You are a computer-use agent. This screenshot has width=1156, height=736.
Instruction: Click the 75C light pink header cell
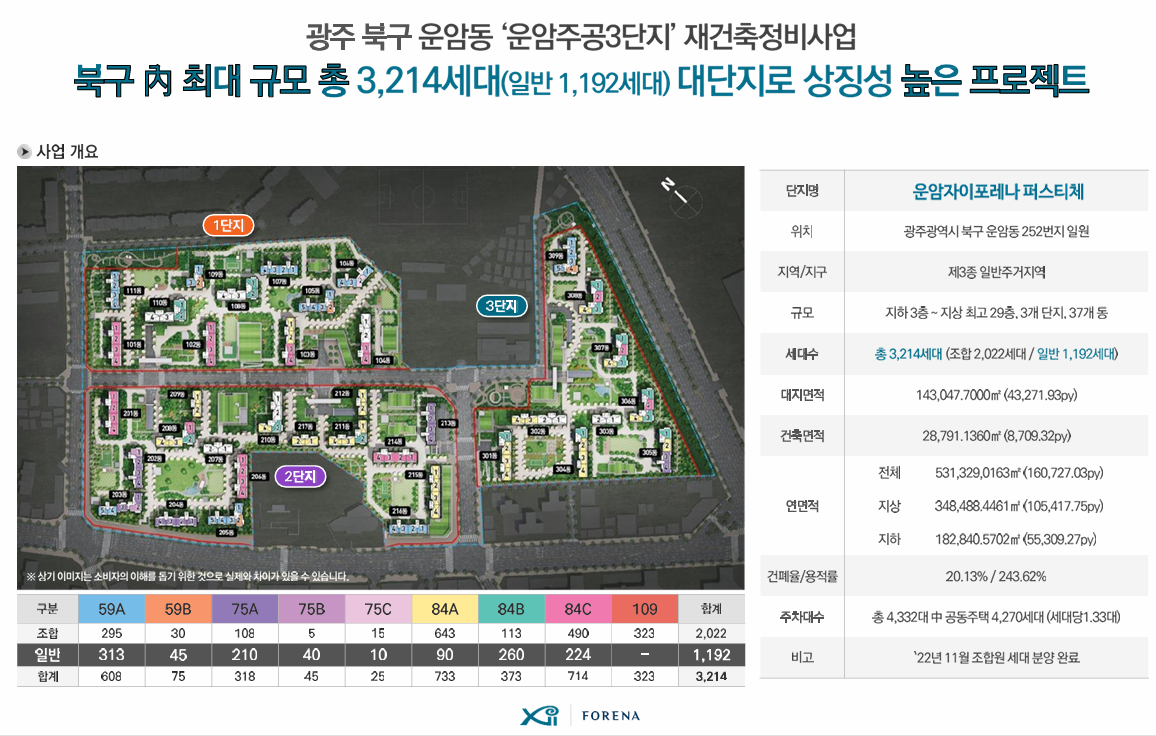pos(378,609)
